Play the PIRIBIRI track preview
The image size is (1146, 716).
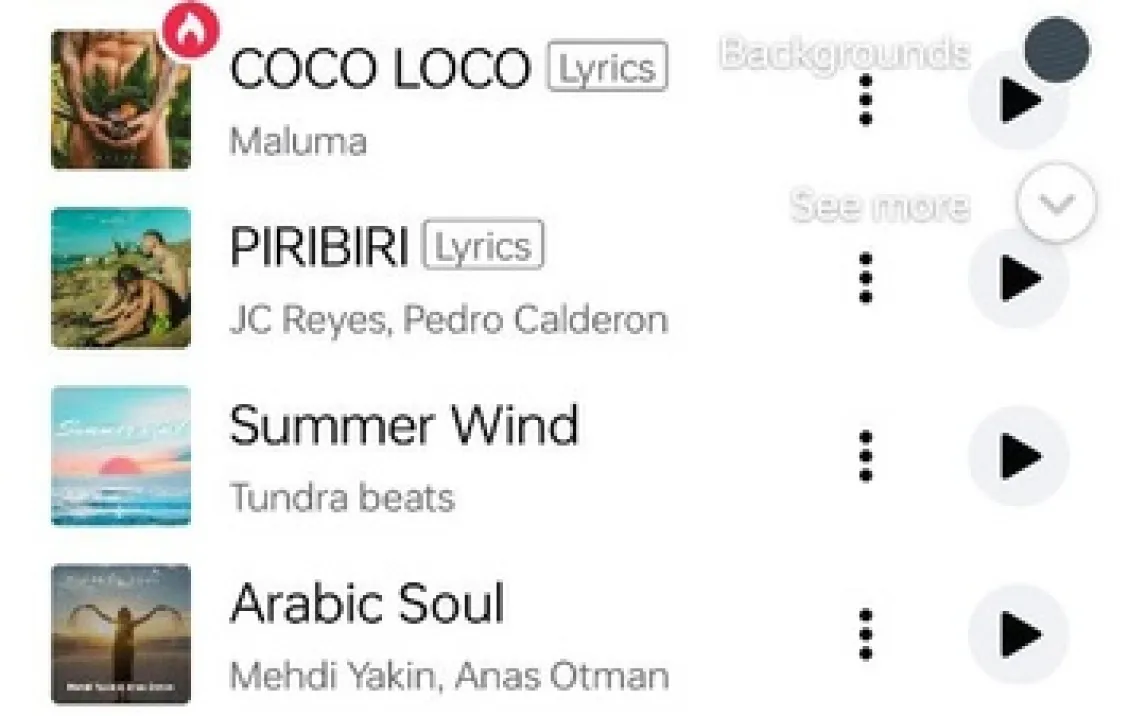click(1018, 279)
